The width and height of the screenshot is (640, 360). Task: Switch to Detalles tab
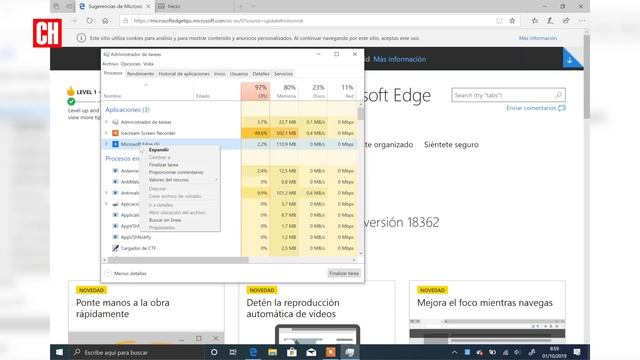click(x=261, y=74)
